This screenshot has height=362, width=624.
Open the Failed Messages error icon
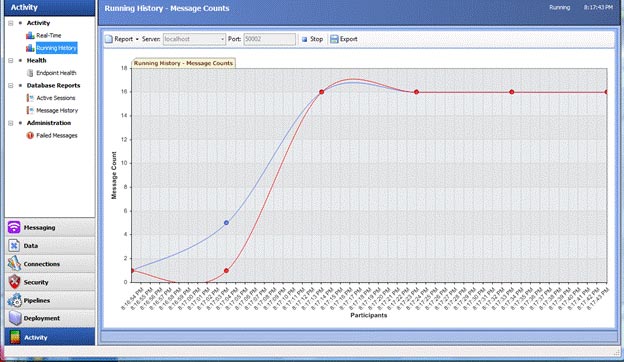[x=30, y=135]
